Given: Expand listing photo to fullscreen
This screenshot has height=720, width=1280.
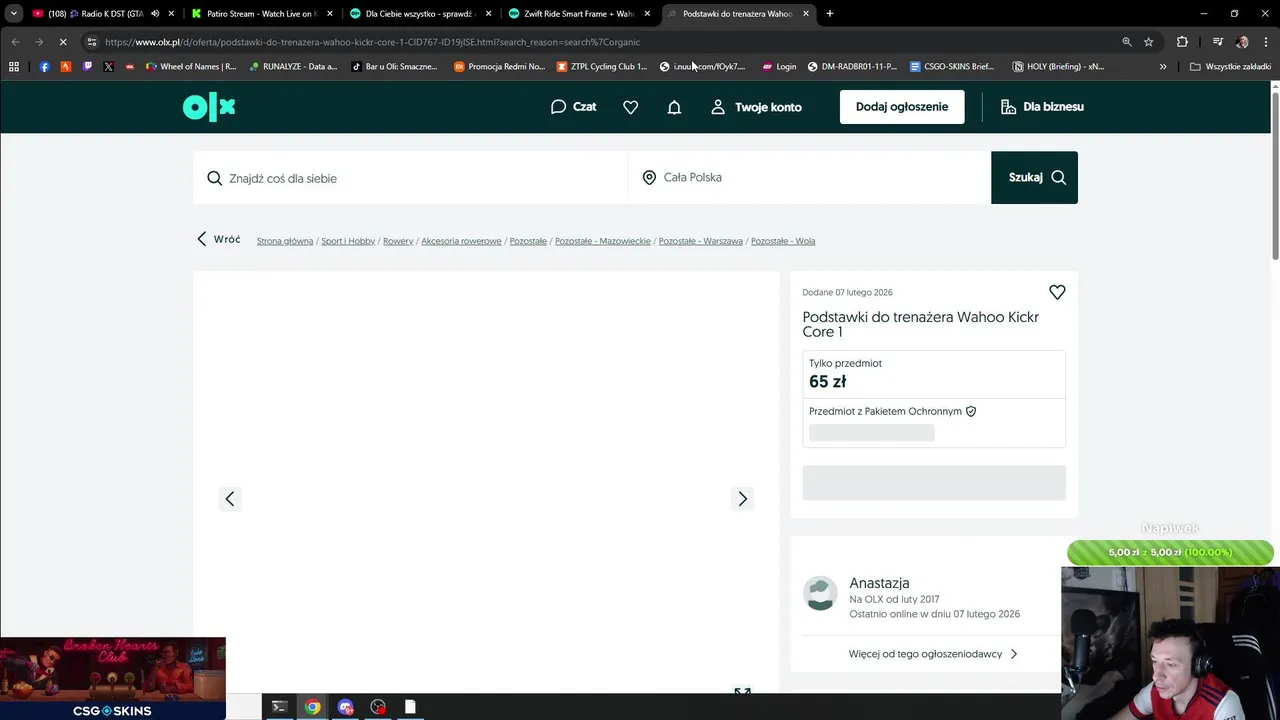Looking at the screenshot, I should tap(742, 692).
